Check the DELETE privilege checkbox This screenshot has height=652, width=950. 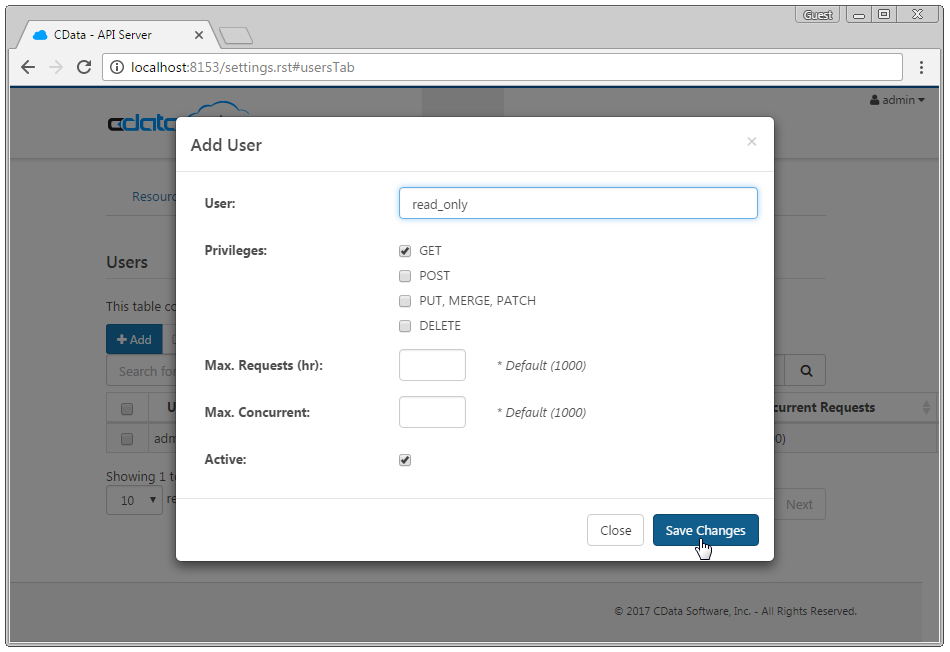click(405, 326)
